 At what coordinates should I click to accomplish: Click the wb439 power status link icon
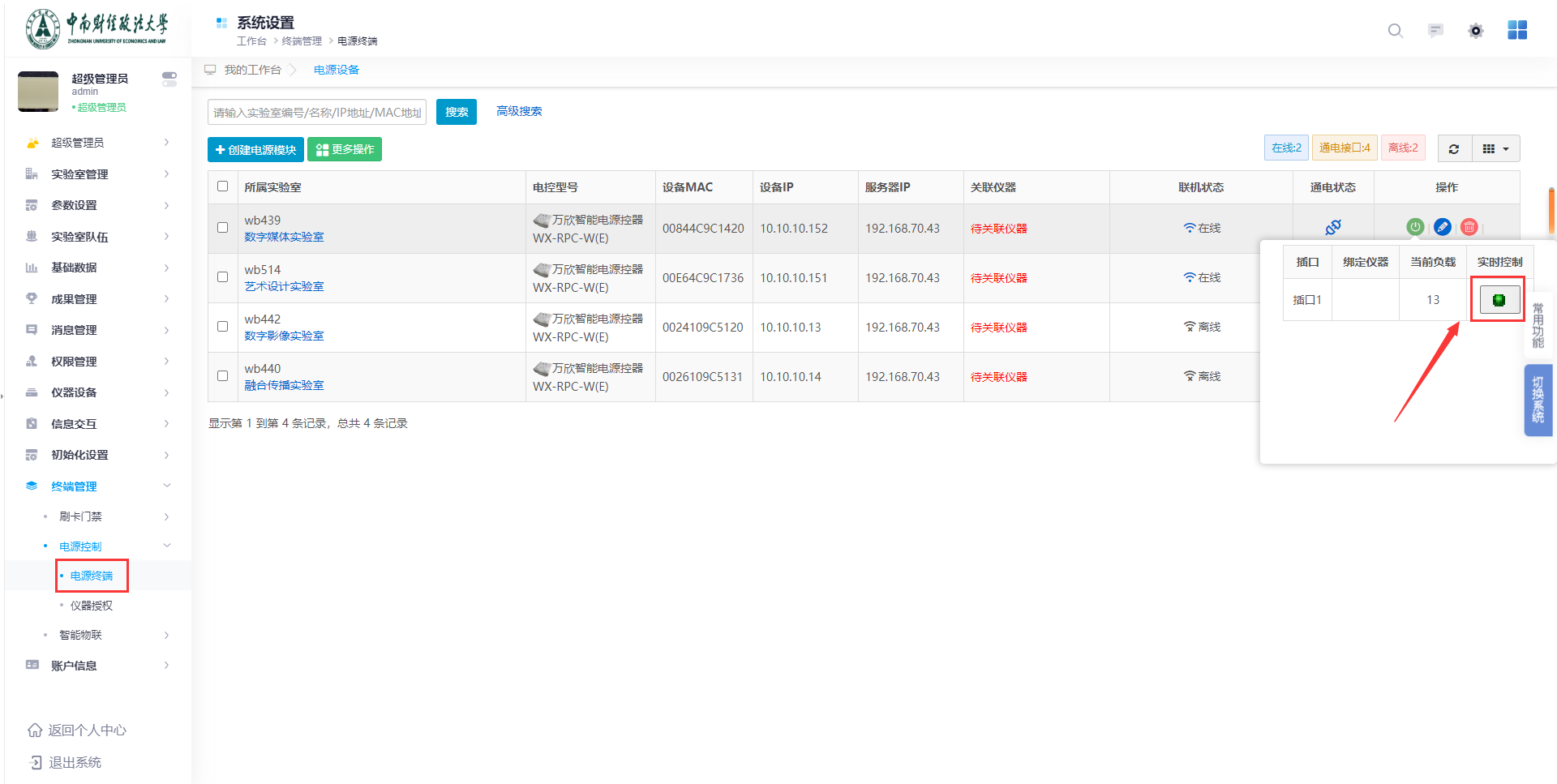click(1332, 227)
